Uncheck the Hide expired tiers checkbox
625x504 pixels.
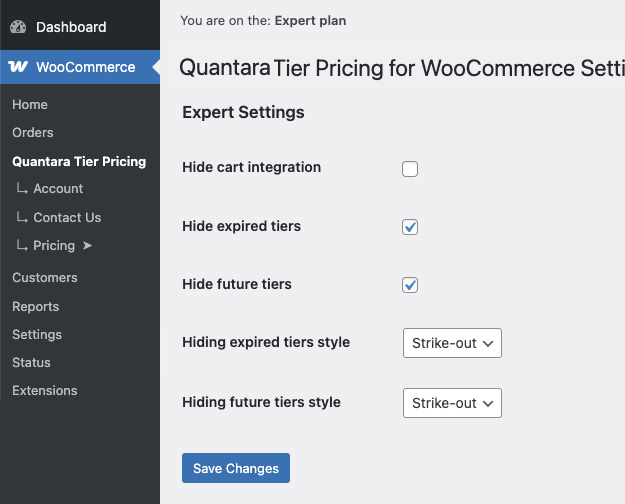(x=410, y=227)
